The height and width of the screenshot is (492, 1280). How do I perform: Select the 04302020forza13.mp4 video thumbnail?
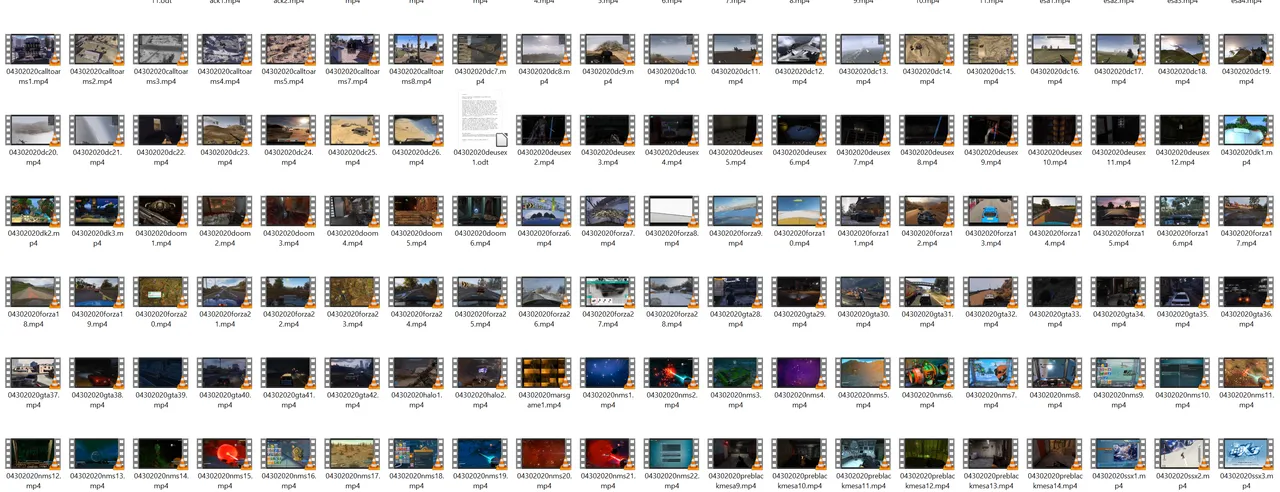pyautogui.click(x=991, y=211)
